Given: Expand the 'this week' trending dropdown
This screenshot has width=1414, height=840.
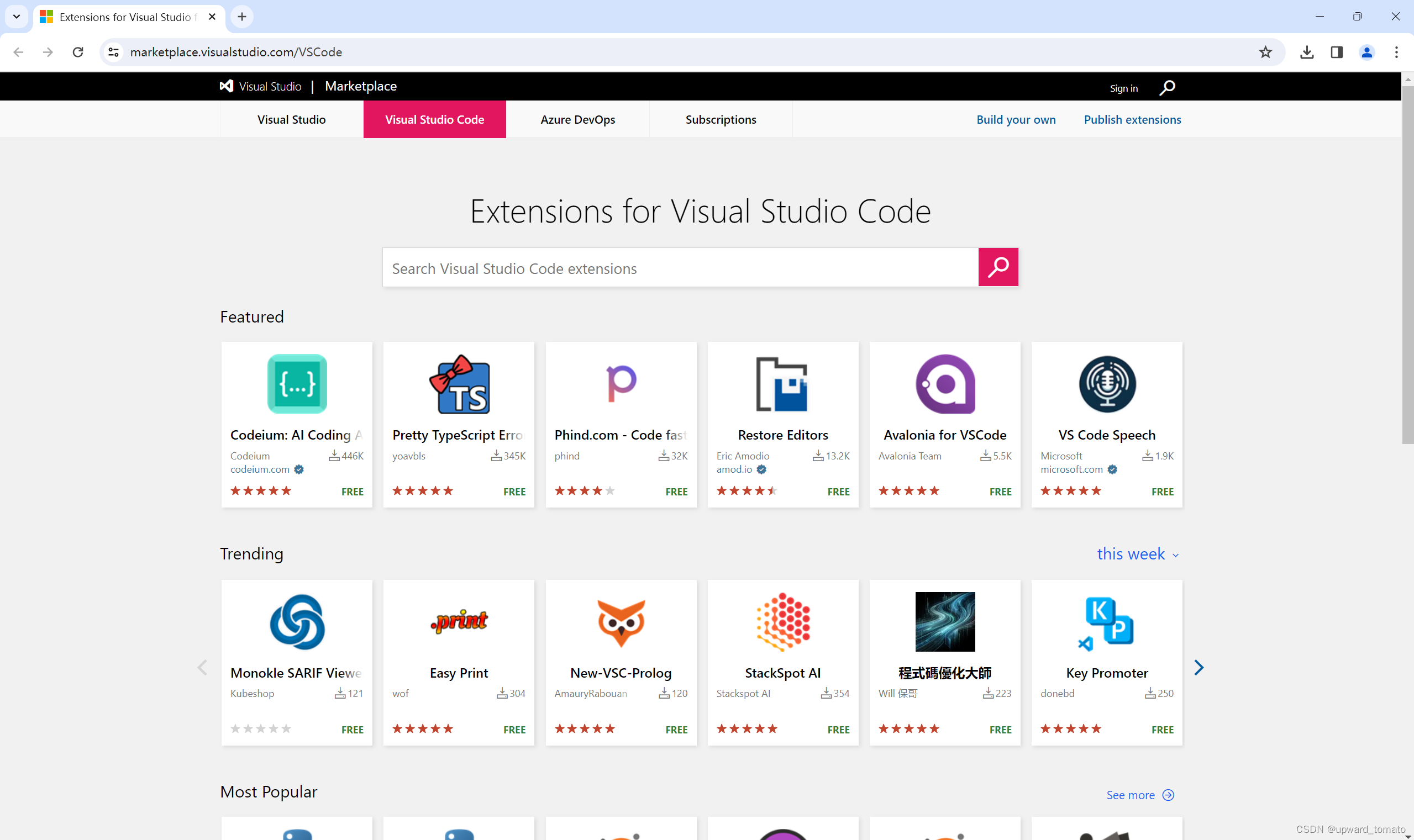Looking at the screenshot, I should pos(1137,554).
